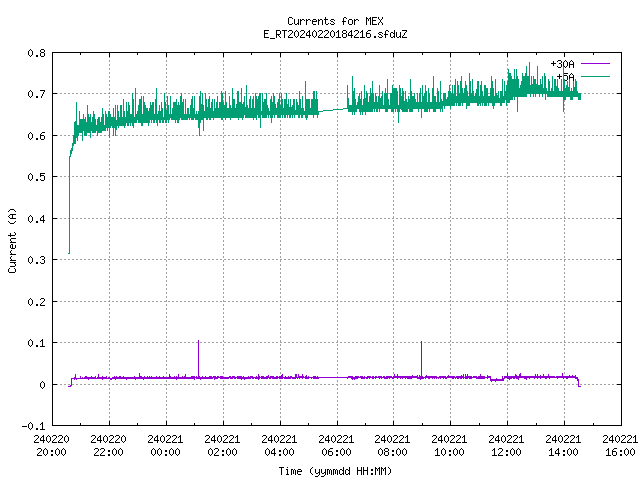This screenshot has height=480, width=640.
Task: Click the 240221 04:00 time tick label
Action: point(280,446)
